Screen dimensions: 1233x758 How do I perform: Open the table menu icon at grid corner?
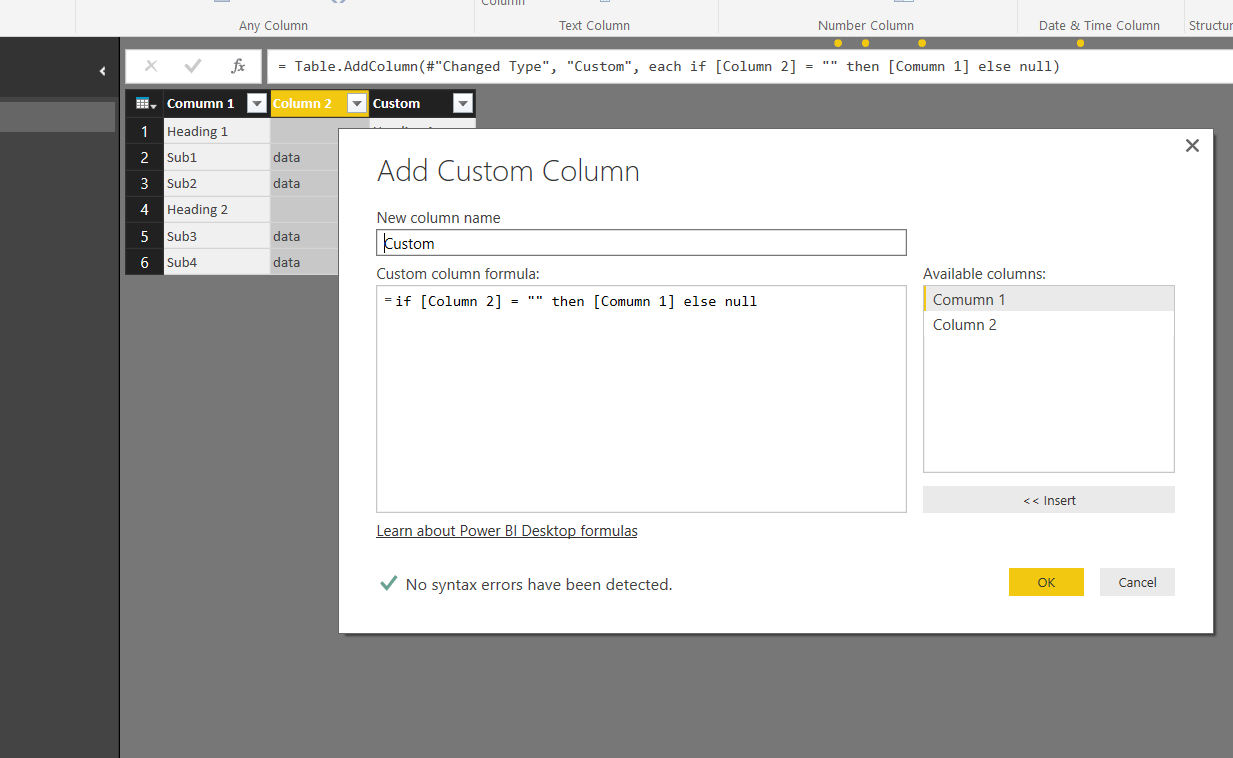[x=145, y=103]
